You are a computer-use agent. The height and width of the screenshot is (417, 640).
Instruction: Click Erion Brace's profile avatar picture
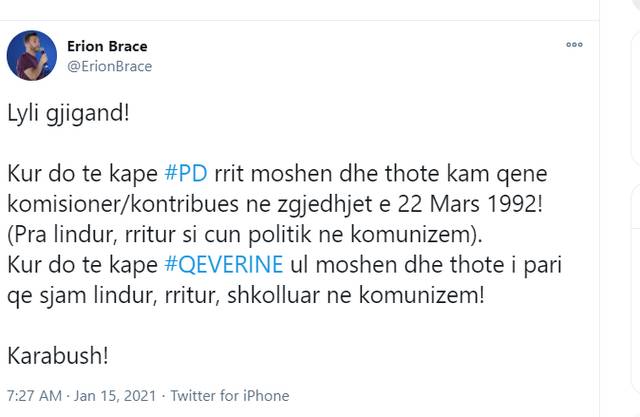(32, 55)
